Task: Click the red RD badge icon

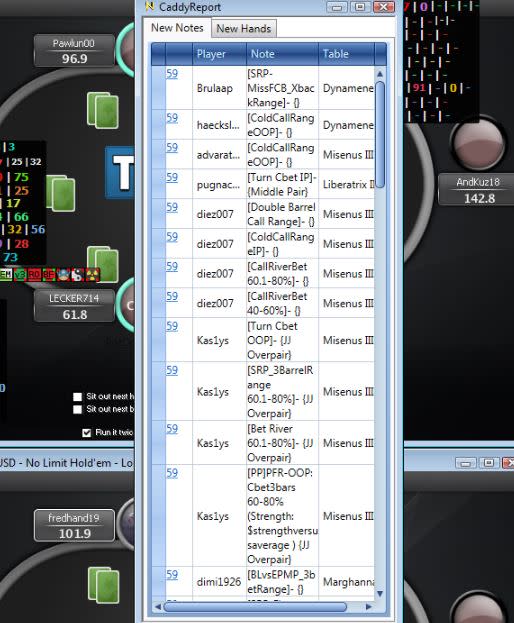Action: click(34, 274)
